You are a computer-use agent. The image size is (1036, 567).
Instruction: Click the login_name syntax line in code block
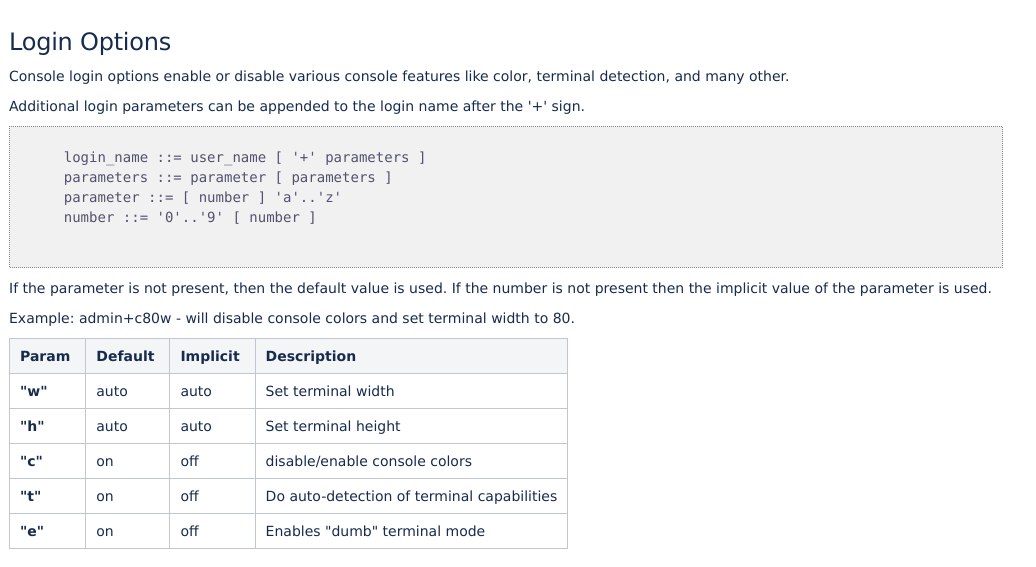[x=244, y=157]
